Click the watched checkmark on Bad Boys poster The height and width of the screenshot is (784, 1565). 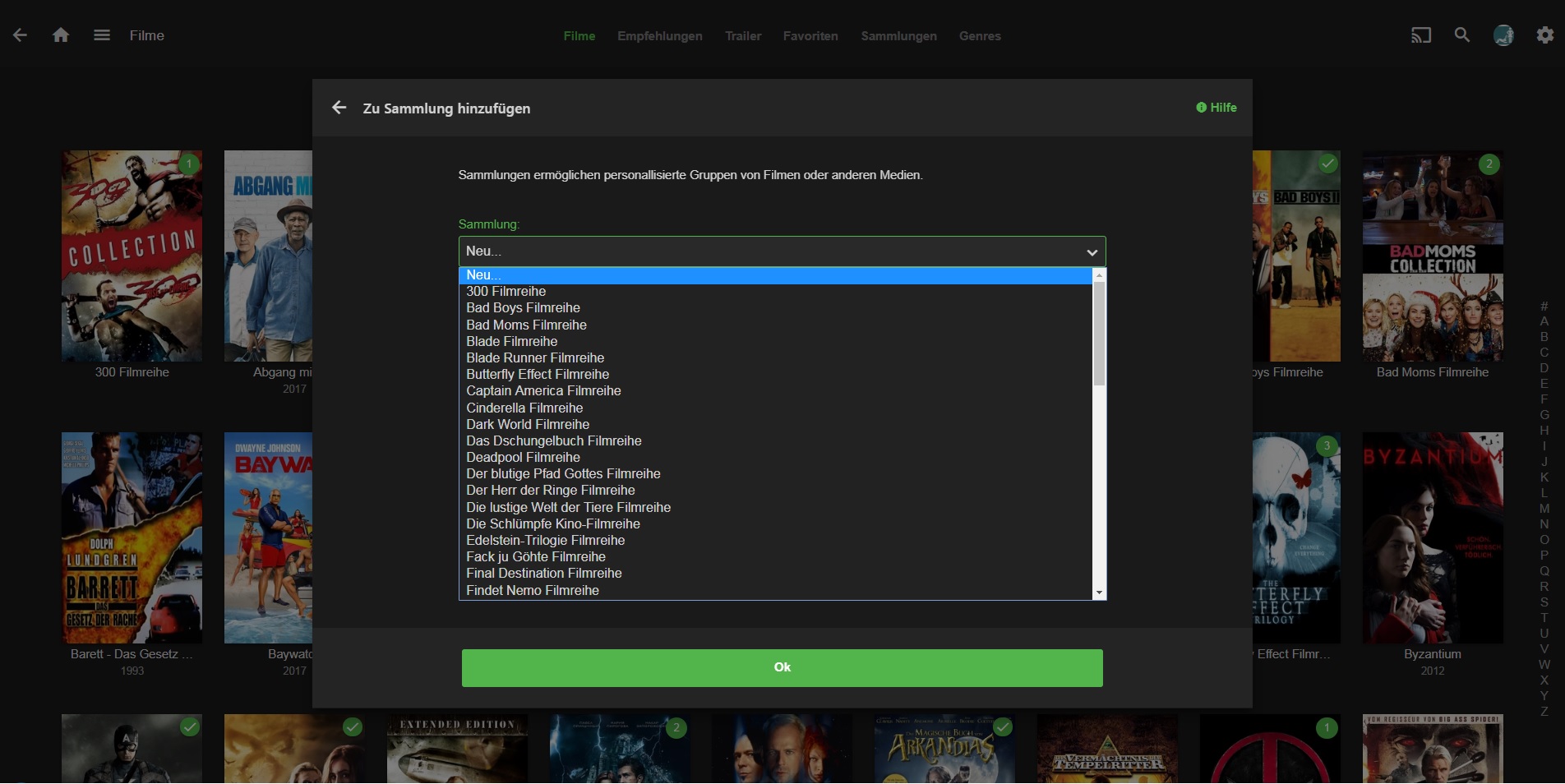1327,164
